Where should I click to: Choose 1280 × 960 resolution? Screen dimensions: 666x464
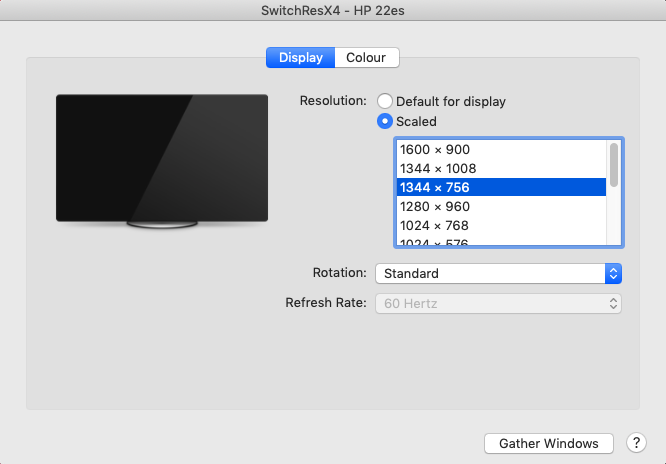501,207
